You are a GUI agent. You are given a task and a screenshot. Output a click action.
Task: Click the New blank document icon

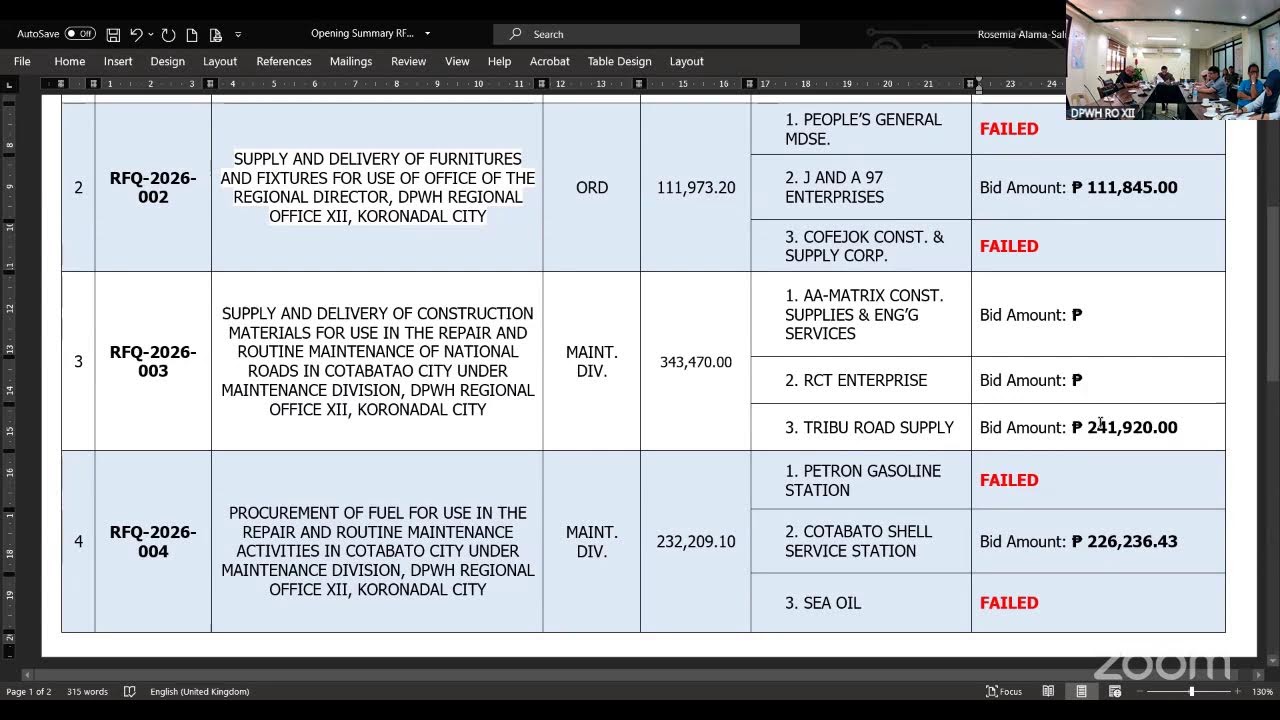pyautogui.click(x=192, y=34)
